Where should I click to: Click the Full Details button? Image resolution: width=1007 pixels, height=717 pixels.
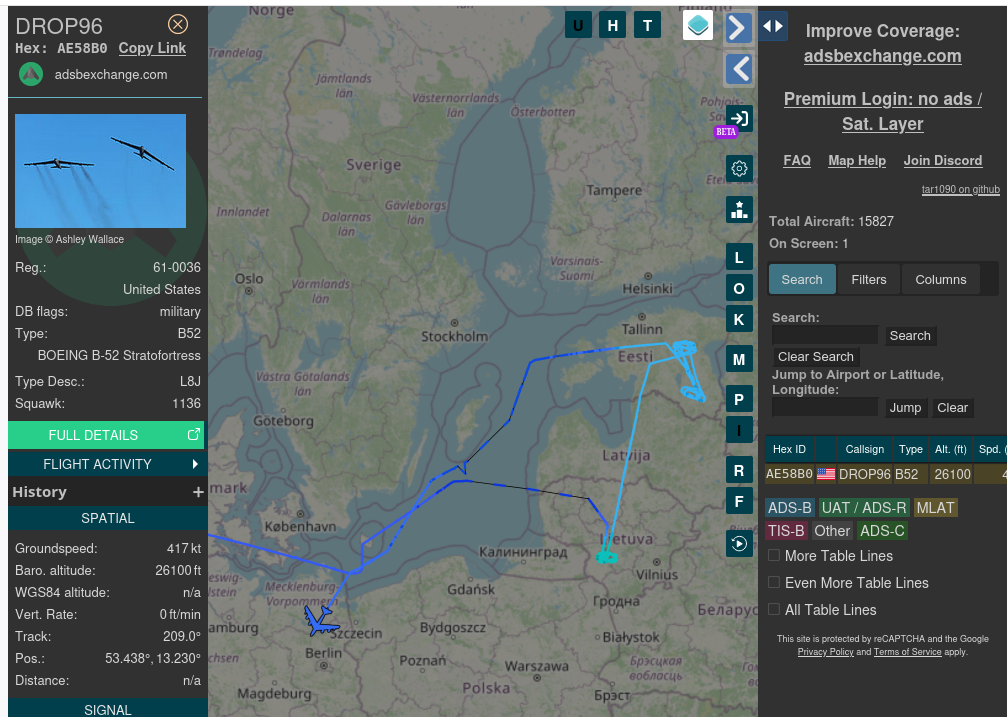coord(107,435)
